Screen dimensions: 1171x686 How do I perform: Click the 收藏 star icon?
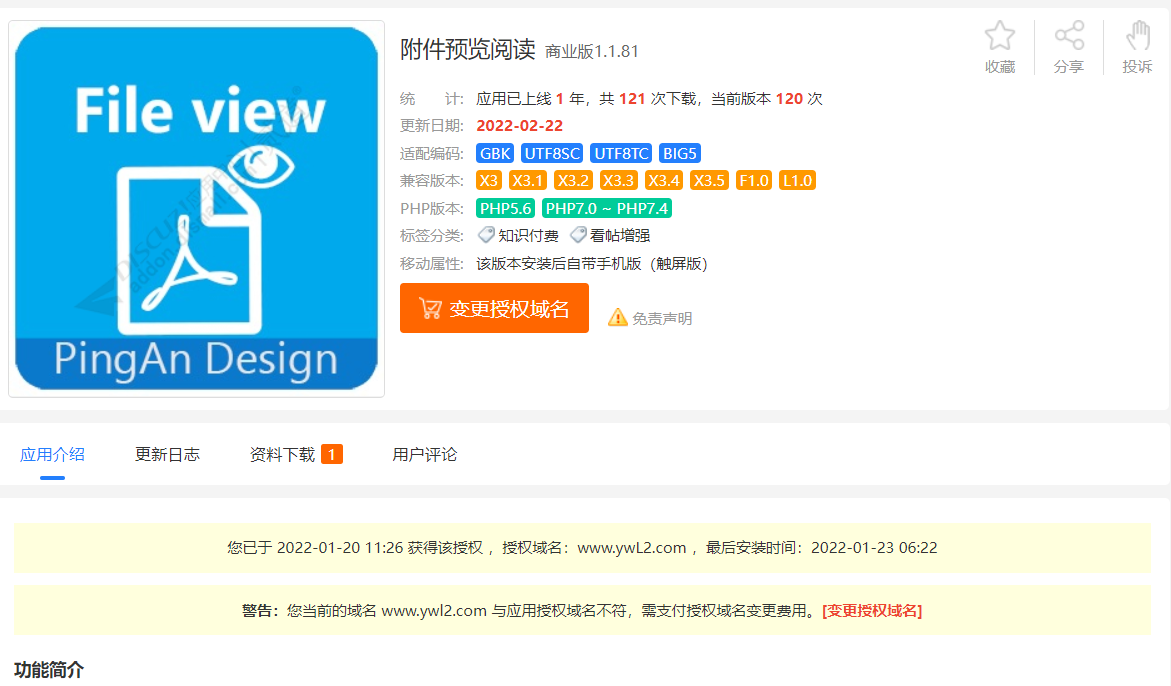click(x=999, y=37)
